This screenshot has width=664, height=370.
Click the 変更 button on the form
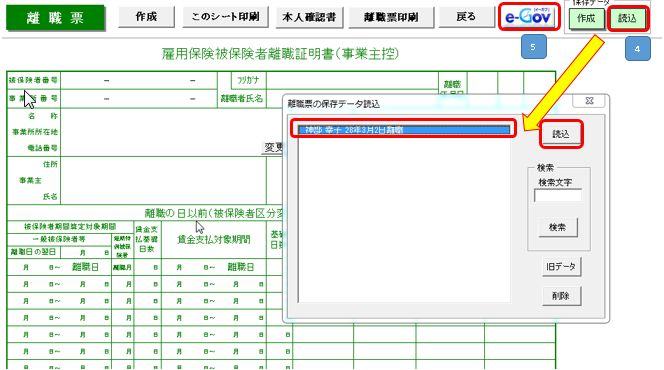click(273, 147)
